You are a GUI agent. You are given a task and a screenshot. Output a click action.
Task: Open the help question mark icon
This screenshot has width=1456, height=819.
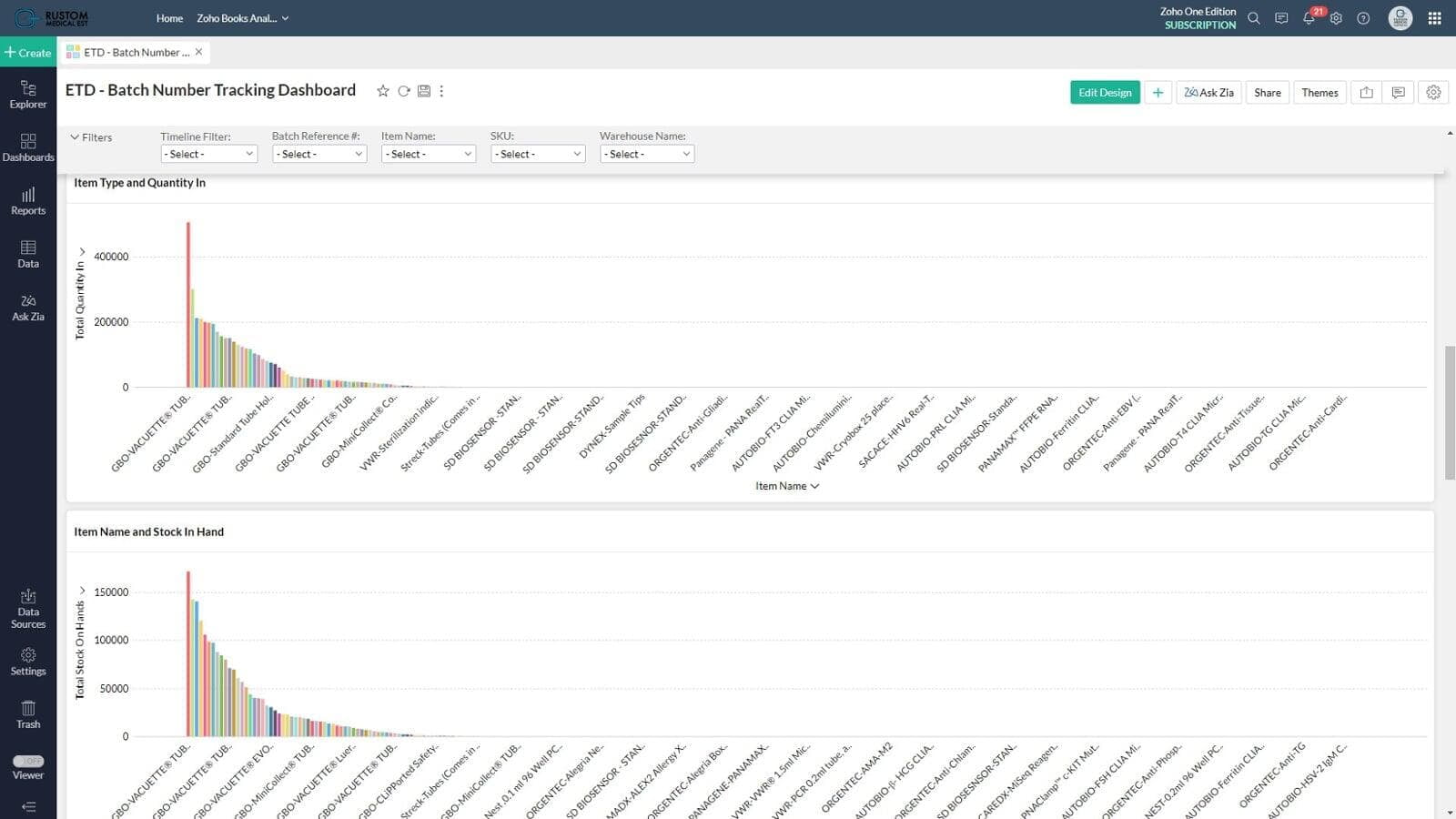(1363, 18)
